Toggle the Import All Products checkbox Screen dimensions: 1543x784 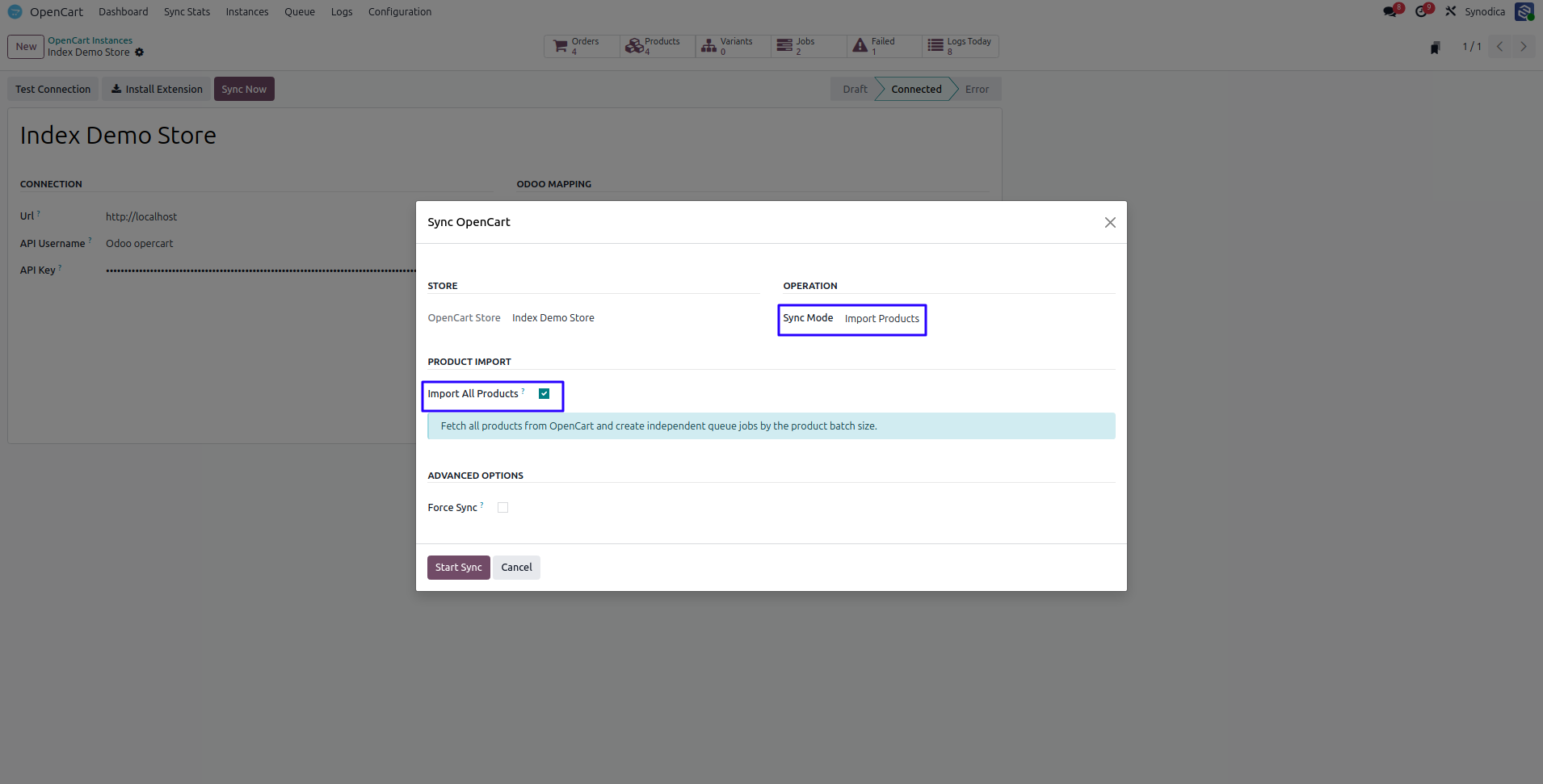point(544,394)
